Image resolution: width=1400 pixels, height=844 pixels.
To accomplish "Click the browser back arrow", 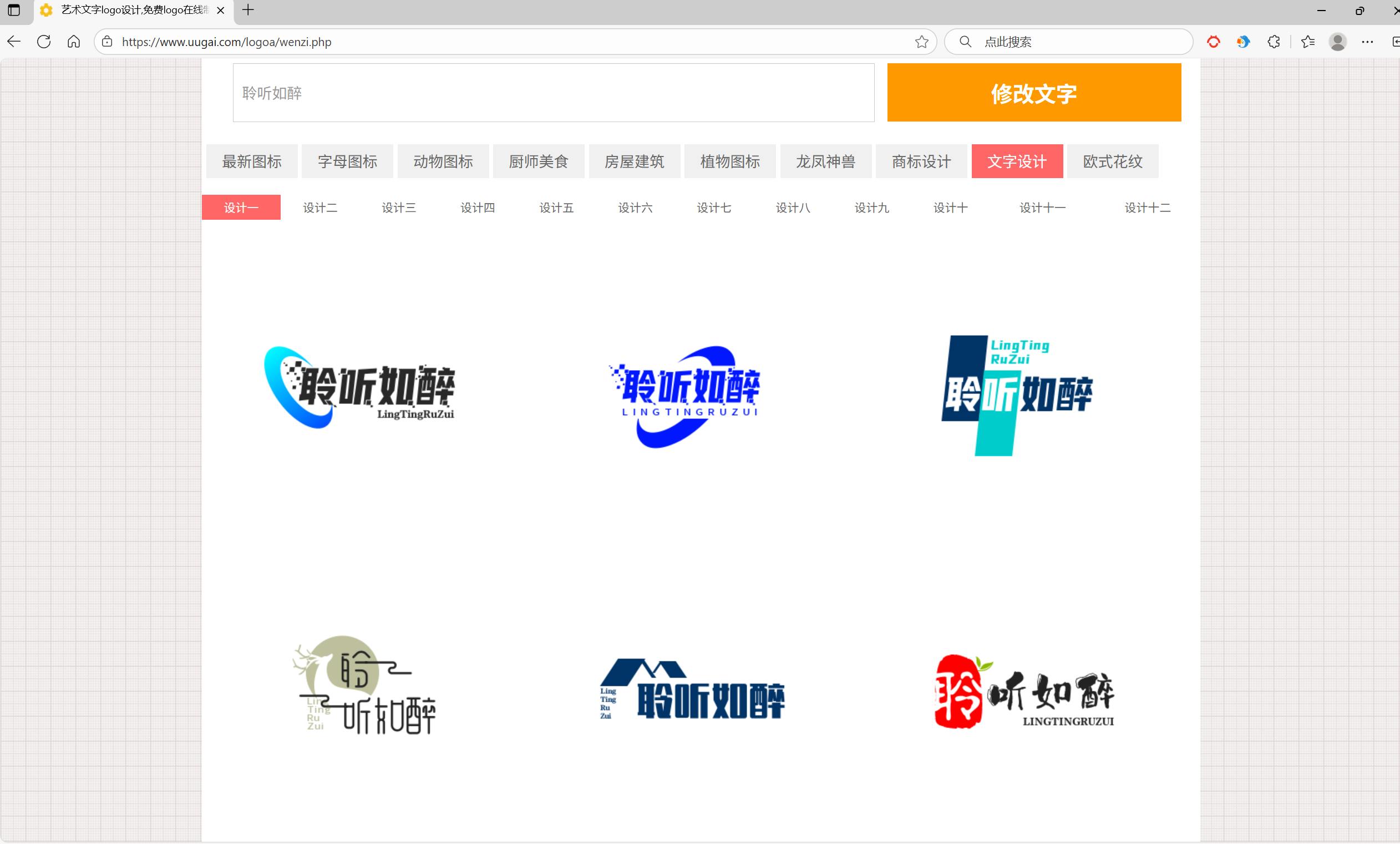I will (14, 42).
